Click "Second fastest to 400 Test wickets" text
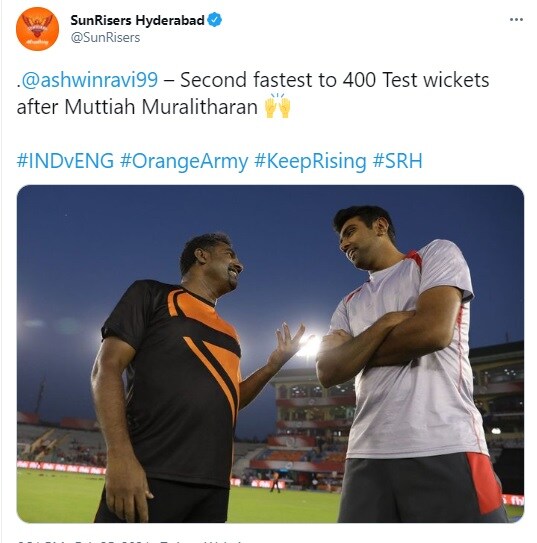The height and width of the screenshot is (543, 537). [x=334, y=80]
